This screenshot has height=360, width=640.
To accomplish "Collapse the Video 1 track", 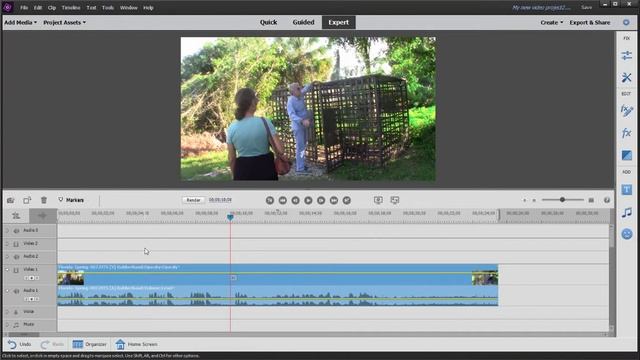I will click(7, 270).
